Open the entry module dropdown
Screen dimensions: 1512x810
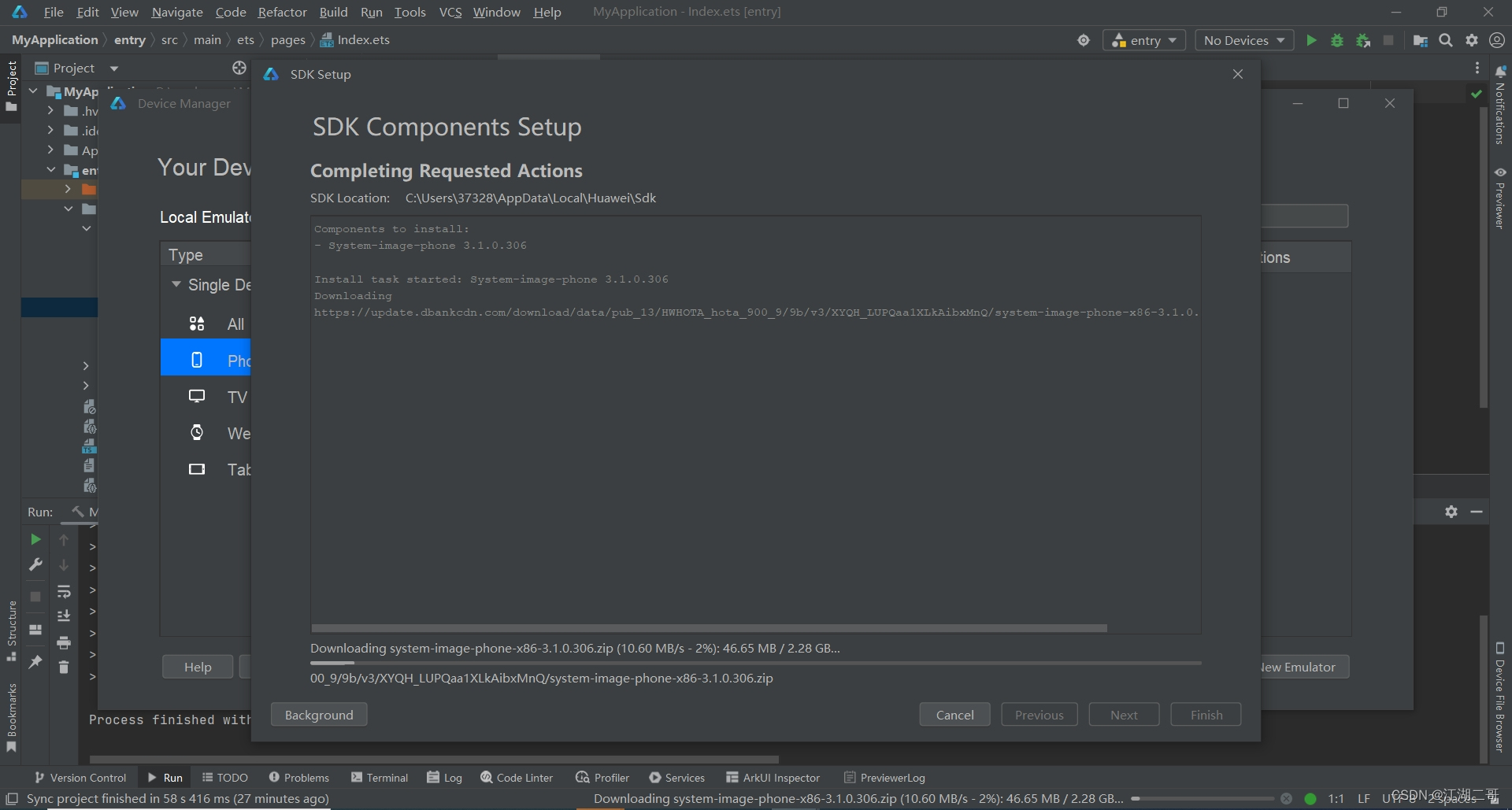click(x=1144, y=40)
